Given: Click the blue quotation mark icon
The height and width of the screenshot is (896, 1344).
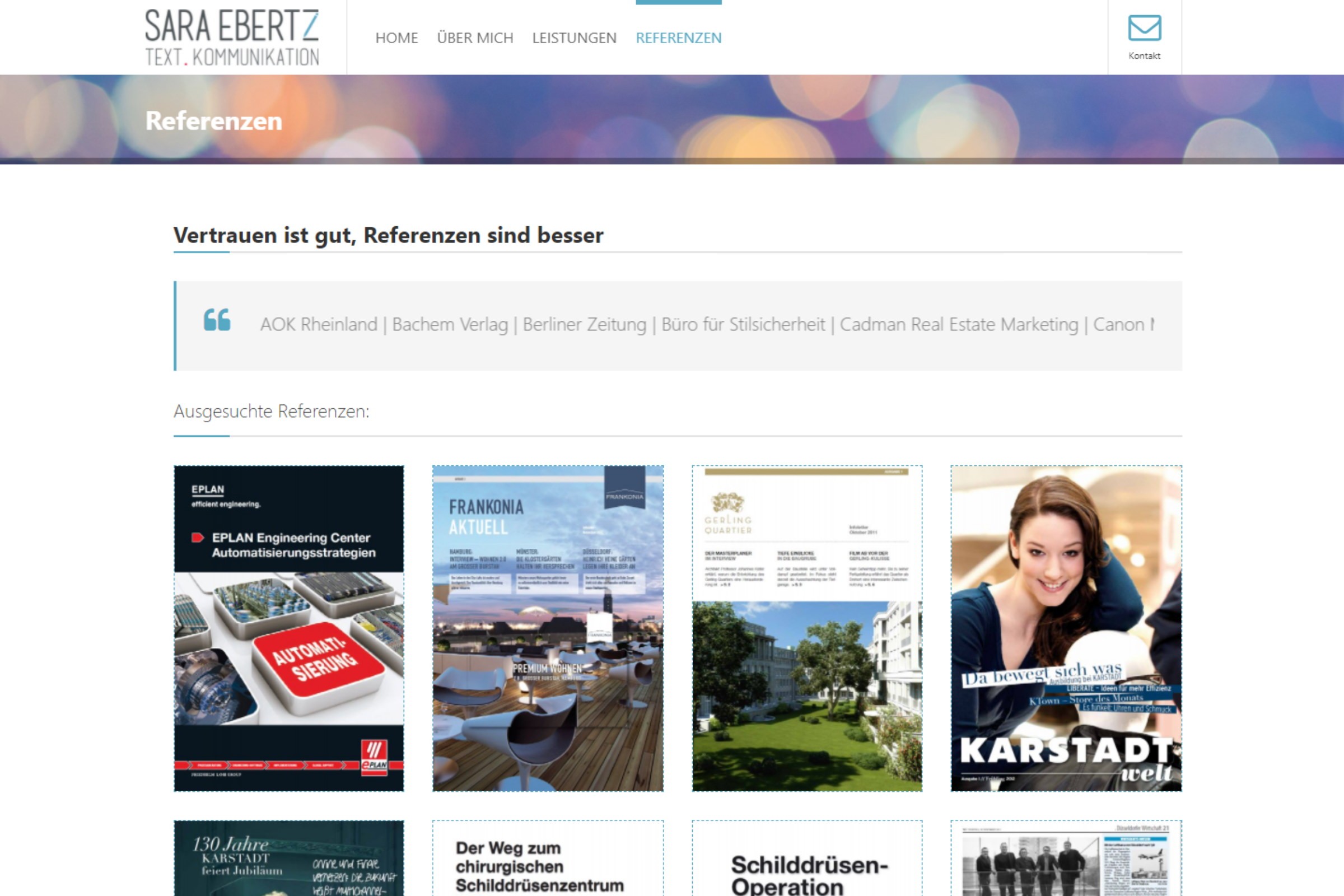Looking at the screenshot, I should (x=217, y=320).
